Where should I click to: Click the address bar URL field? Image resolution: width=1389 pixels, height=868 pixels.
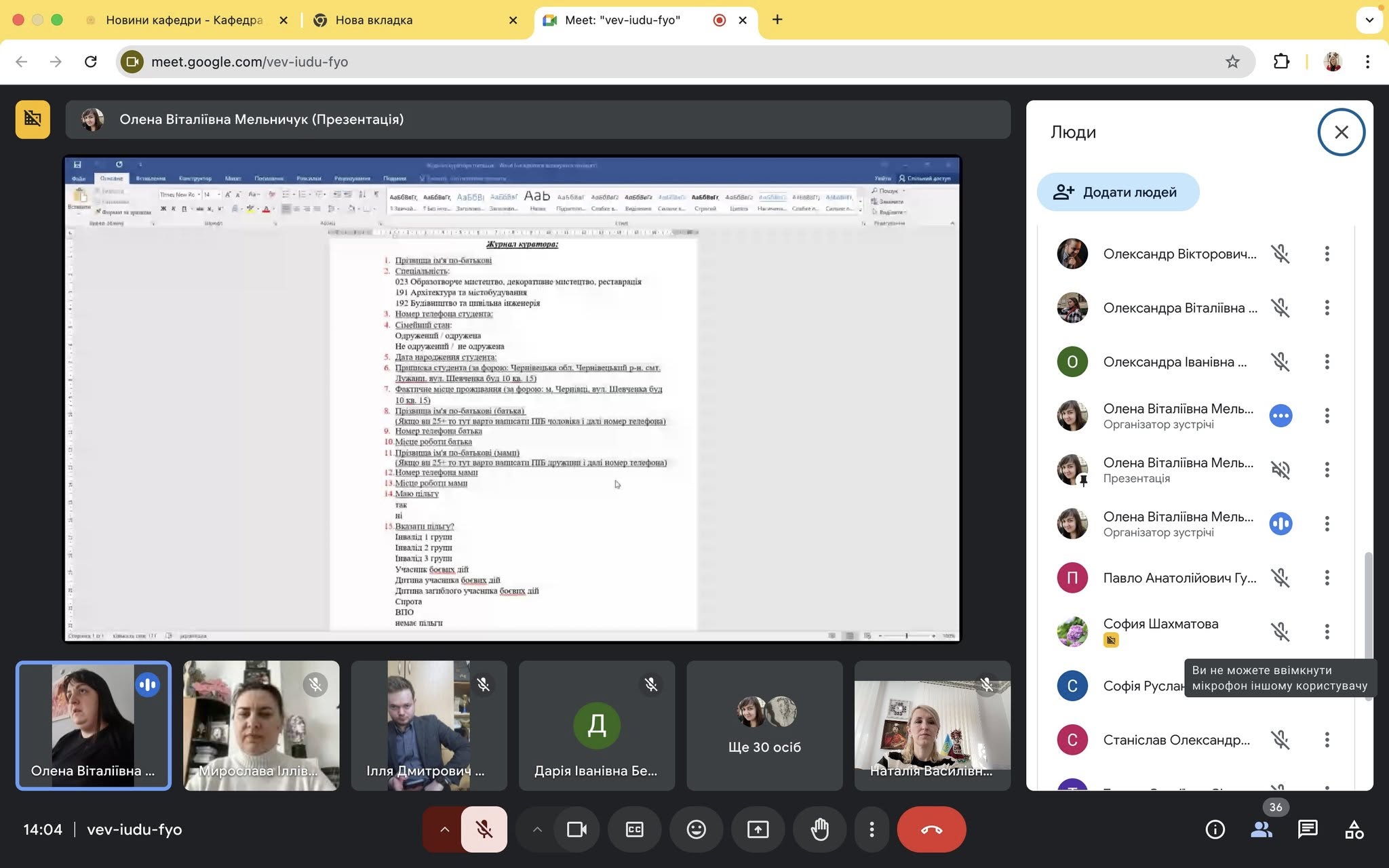(685, 62)
